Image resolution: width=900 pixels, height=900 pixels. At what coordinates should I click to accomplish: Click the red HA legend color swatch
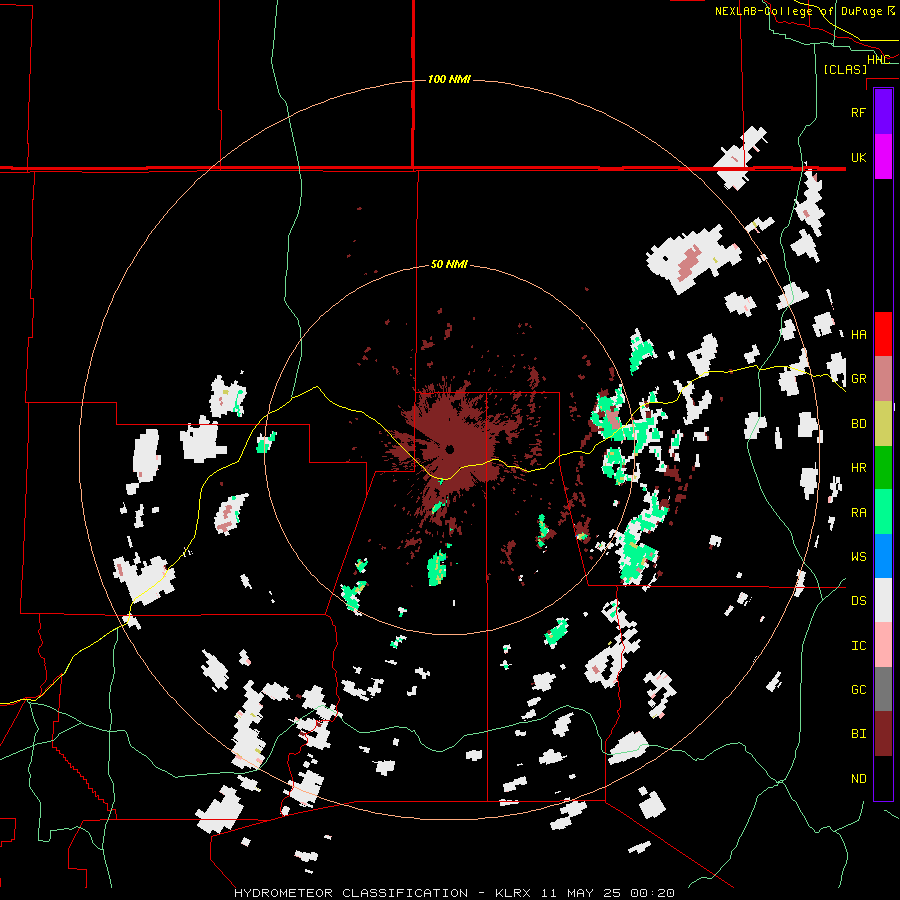883,334
